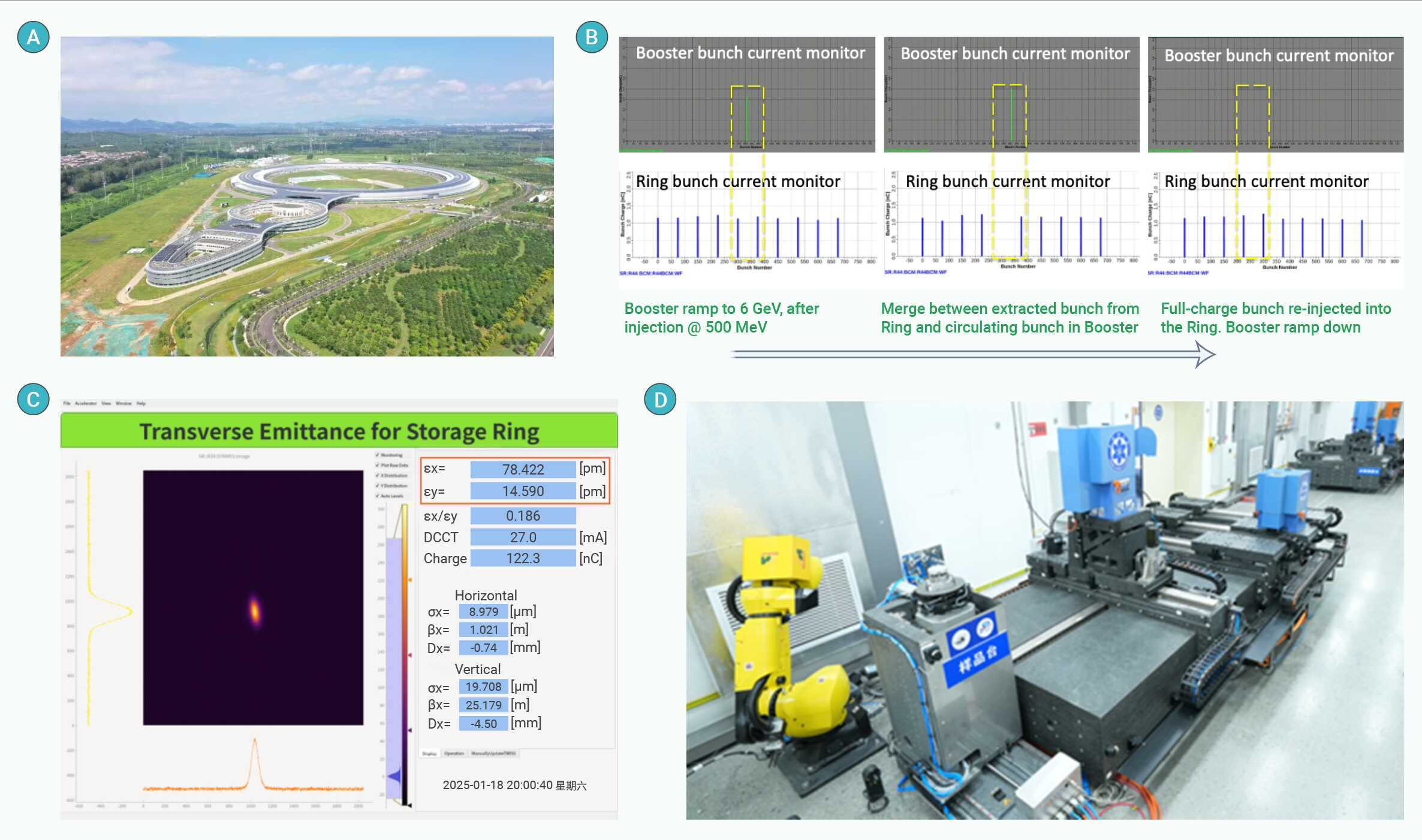Switch to the Operation tab
1422x840 pixels.
click(x=454, y=754)
